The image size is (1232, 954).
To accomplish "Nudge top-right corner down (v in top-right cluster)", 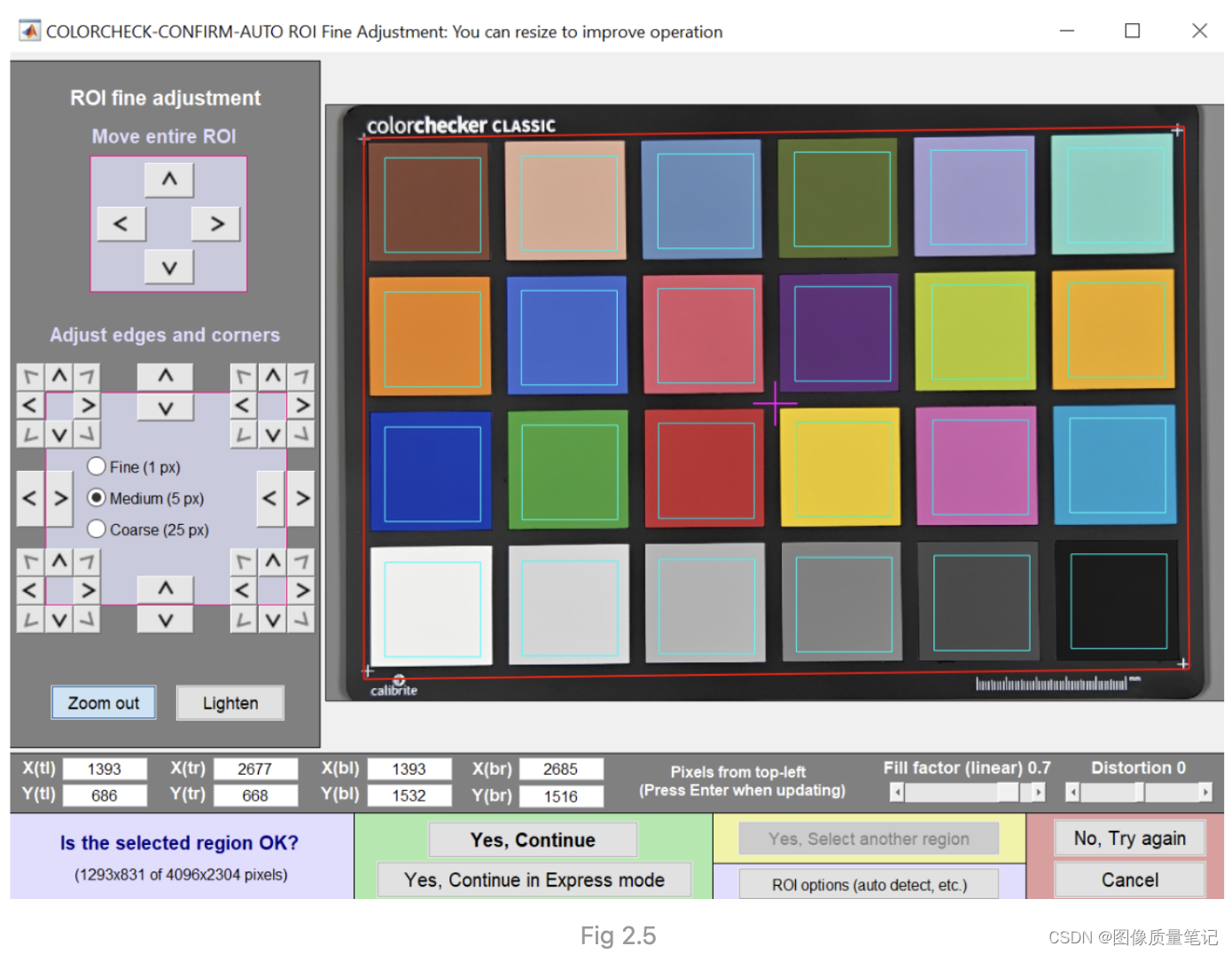I will [x=272, y=434].
